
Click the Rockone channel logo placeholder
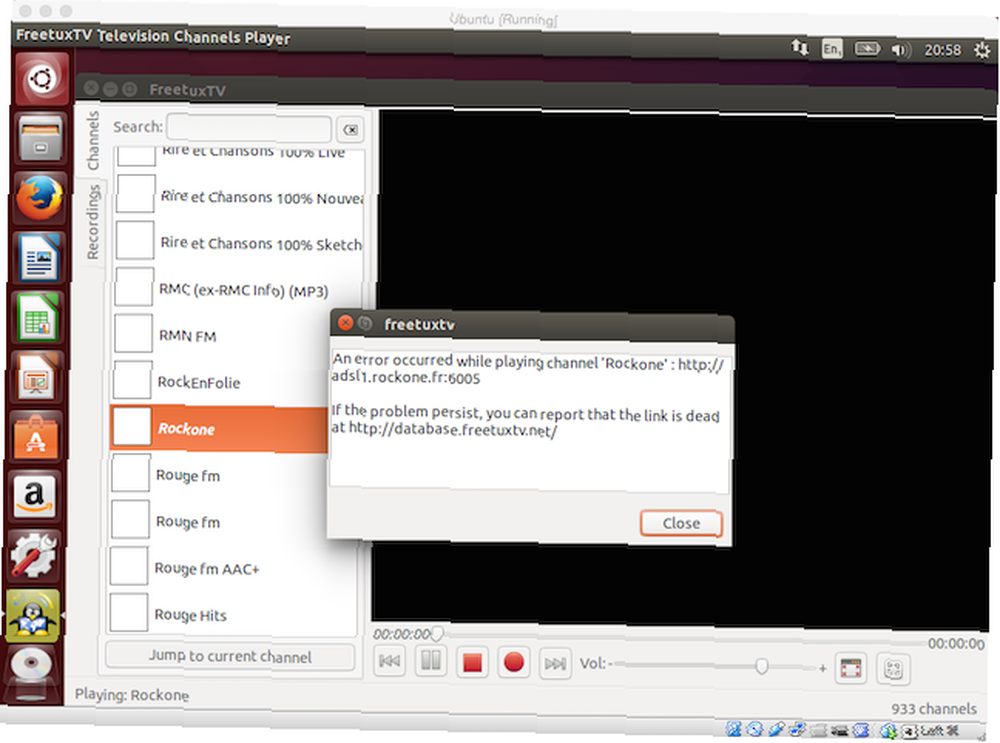131,427
